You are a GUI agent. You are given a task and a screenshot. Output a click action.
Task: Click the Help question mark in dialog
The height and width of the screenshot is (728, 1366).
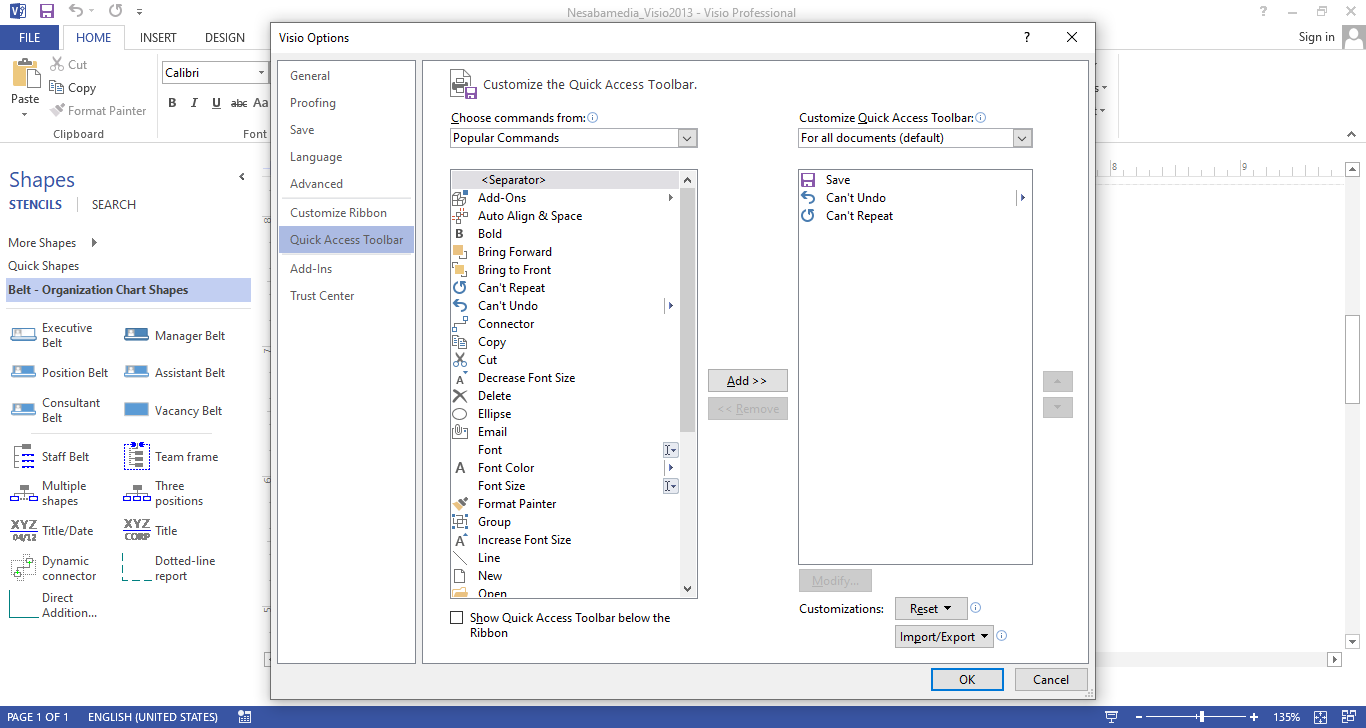(x=1026, y=38)
